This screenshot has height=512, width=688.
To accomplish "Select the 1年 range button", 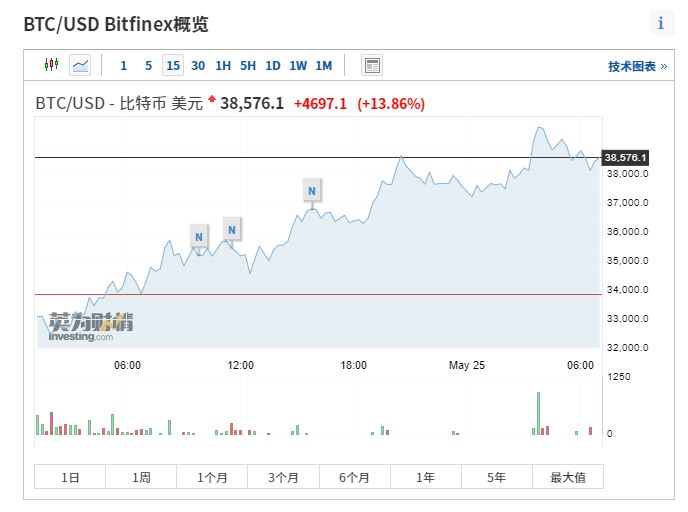I will 426,477.
